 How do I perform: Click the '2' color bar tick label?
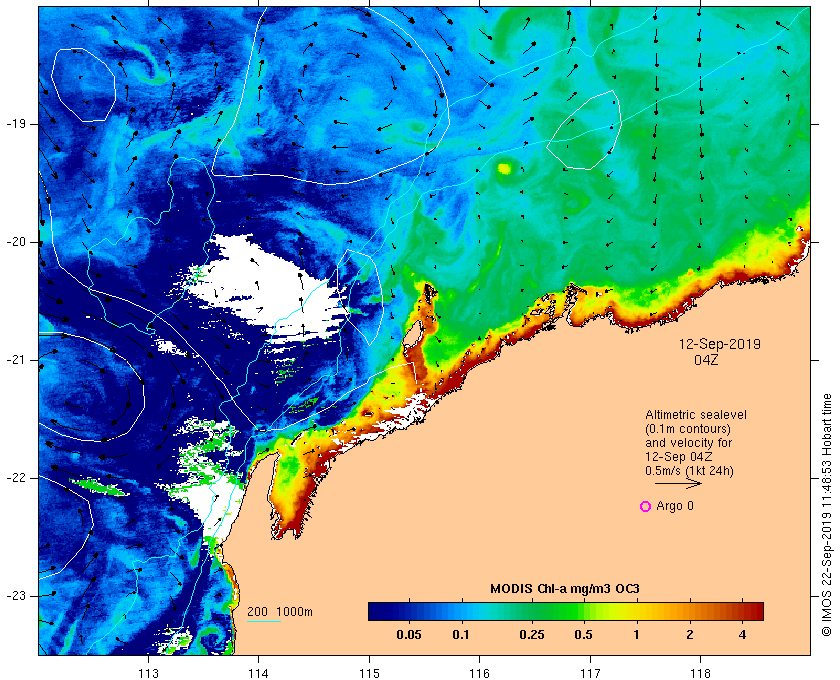(x=689, y=635)
